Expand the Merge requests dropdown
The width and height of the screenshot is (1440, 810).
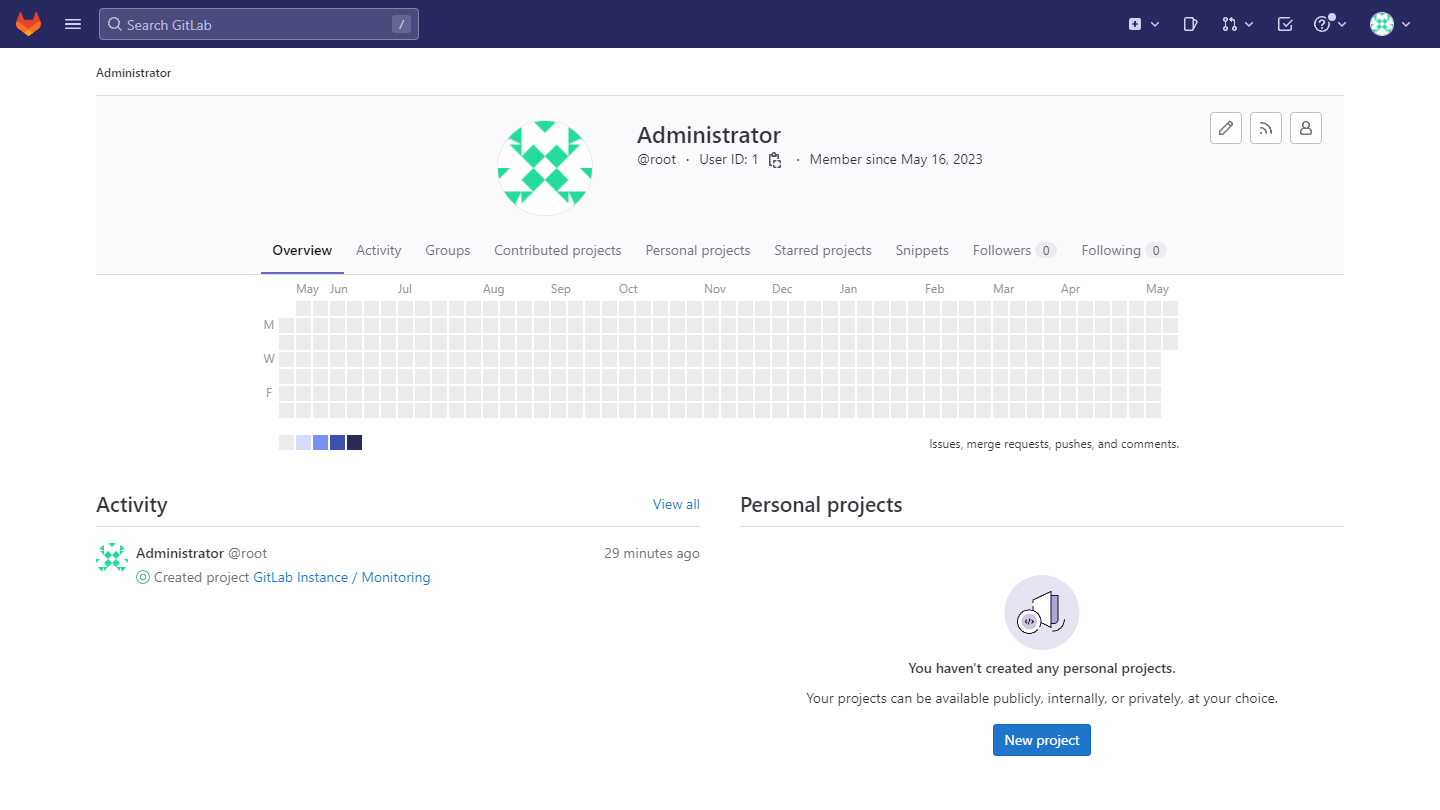pos(1238,24)
